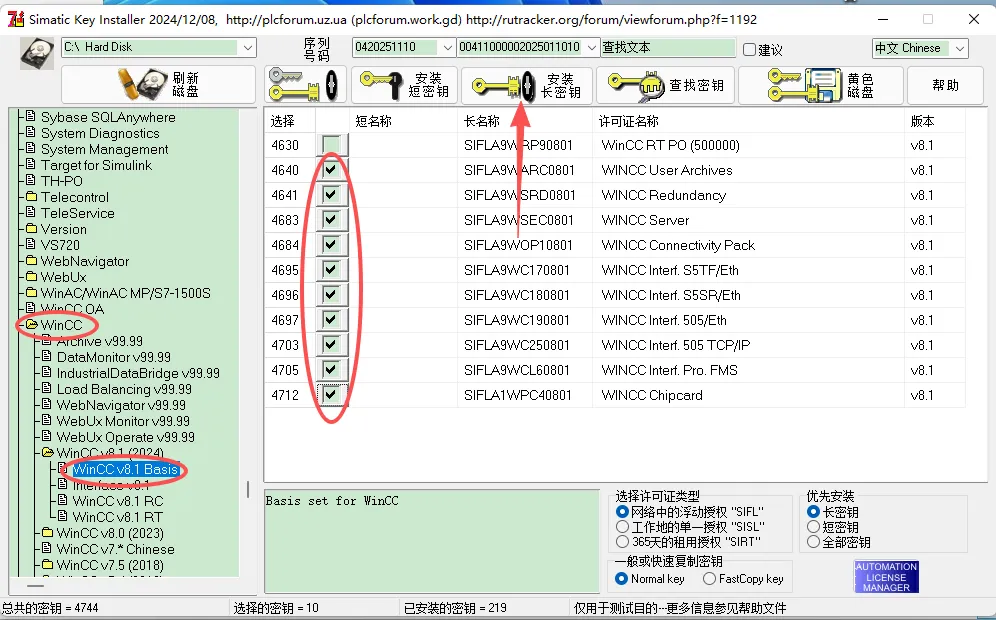The width and height of the screenshot is (996, 620).
Task: Open the Telecontrol folder
Action: [74, 197]
